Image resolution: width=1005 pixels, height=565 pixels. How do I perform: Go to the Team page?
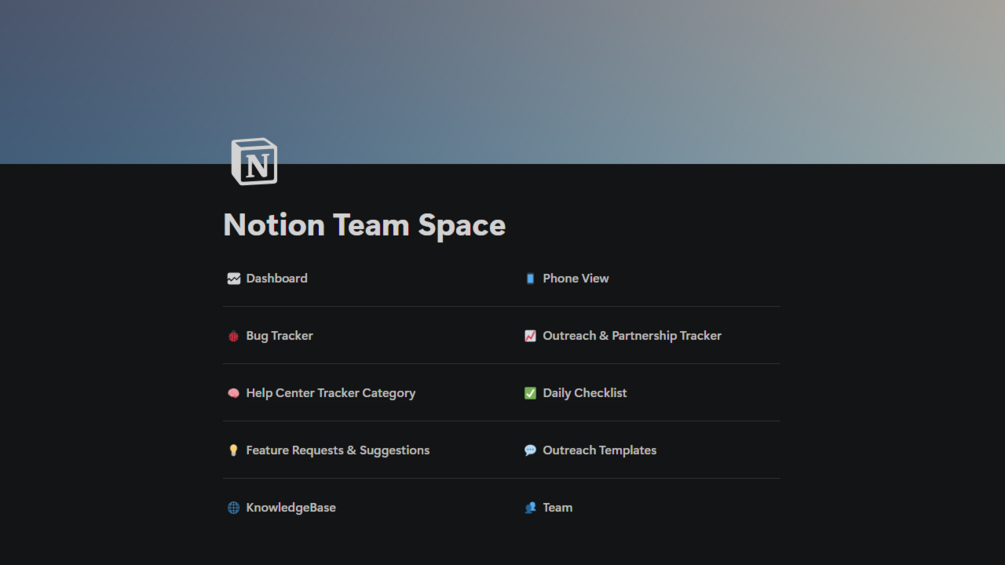click(x=558, y=507)
